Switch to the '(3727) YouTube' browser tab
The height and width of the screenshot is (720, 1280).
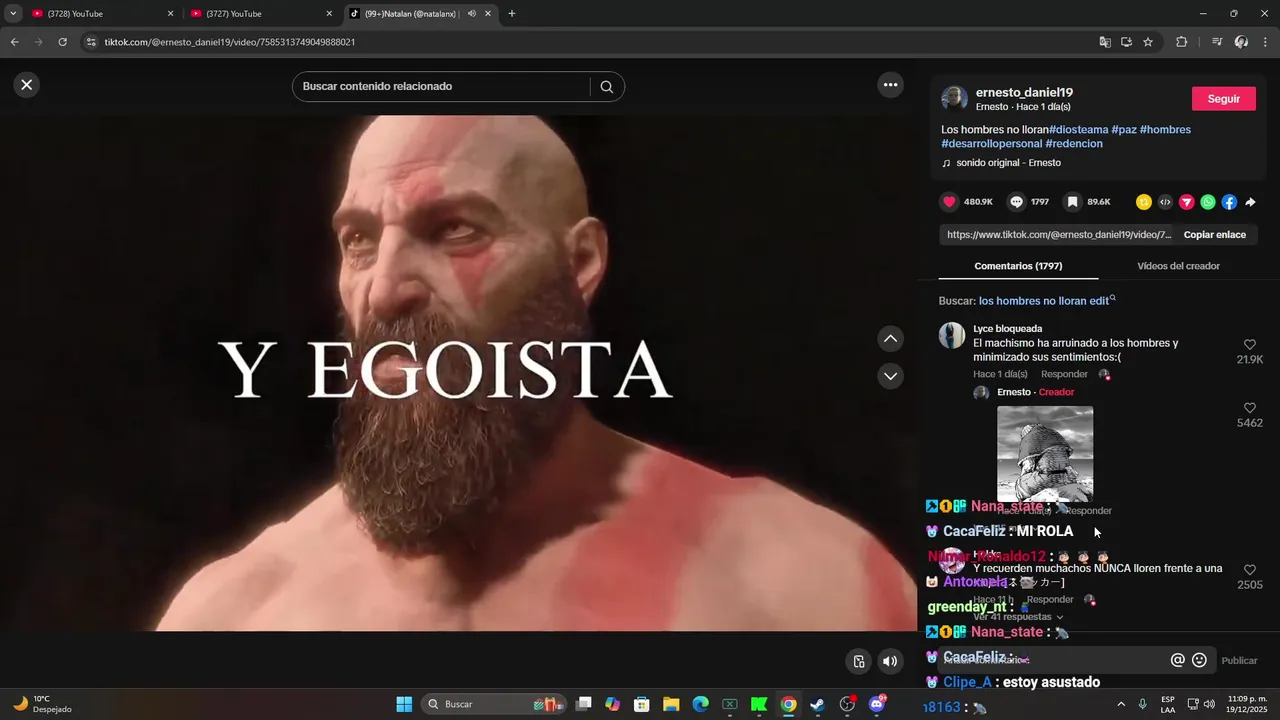pos(260,14)
